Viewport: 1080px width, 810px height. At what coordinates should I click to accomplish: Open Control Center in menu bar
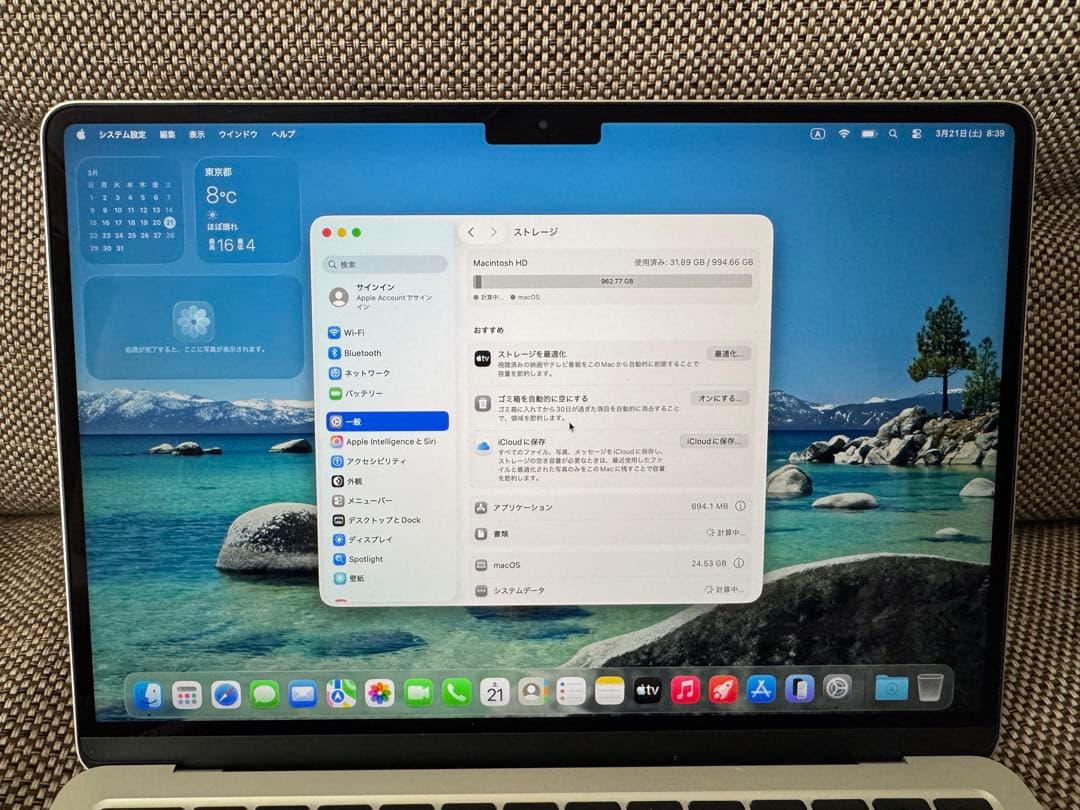pos(917,134)
